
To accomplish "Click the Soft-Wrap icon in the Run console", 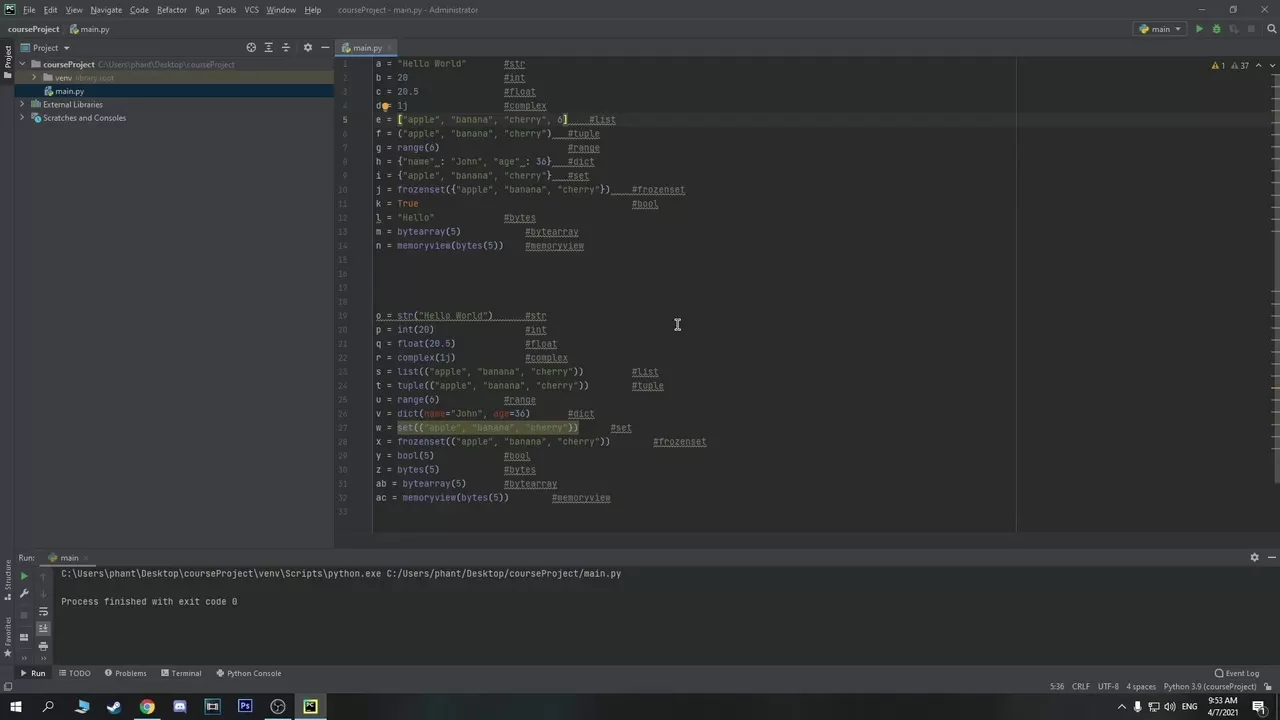I will coord(44,611).
